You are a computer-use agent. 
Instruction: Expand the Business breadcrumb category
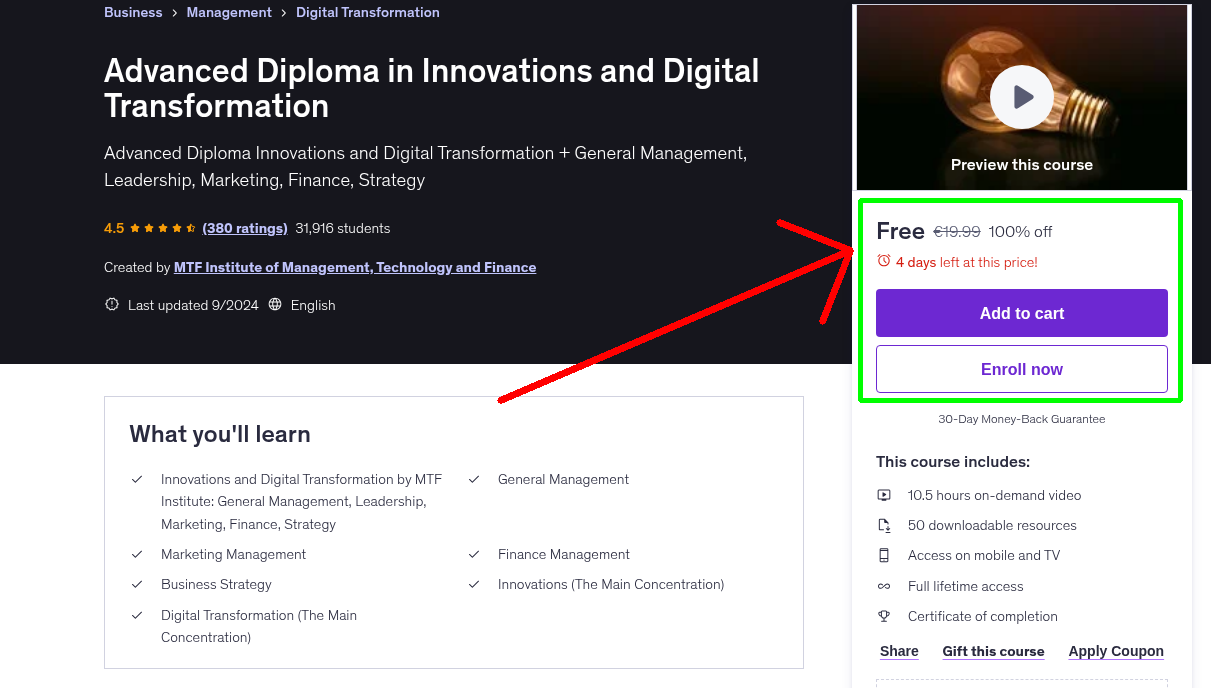pos(132,12)
